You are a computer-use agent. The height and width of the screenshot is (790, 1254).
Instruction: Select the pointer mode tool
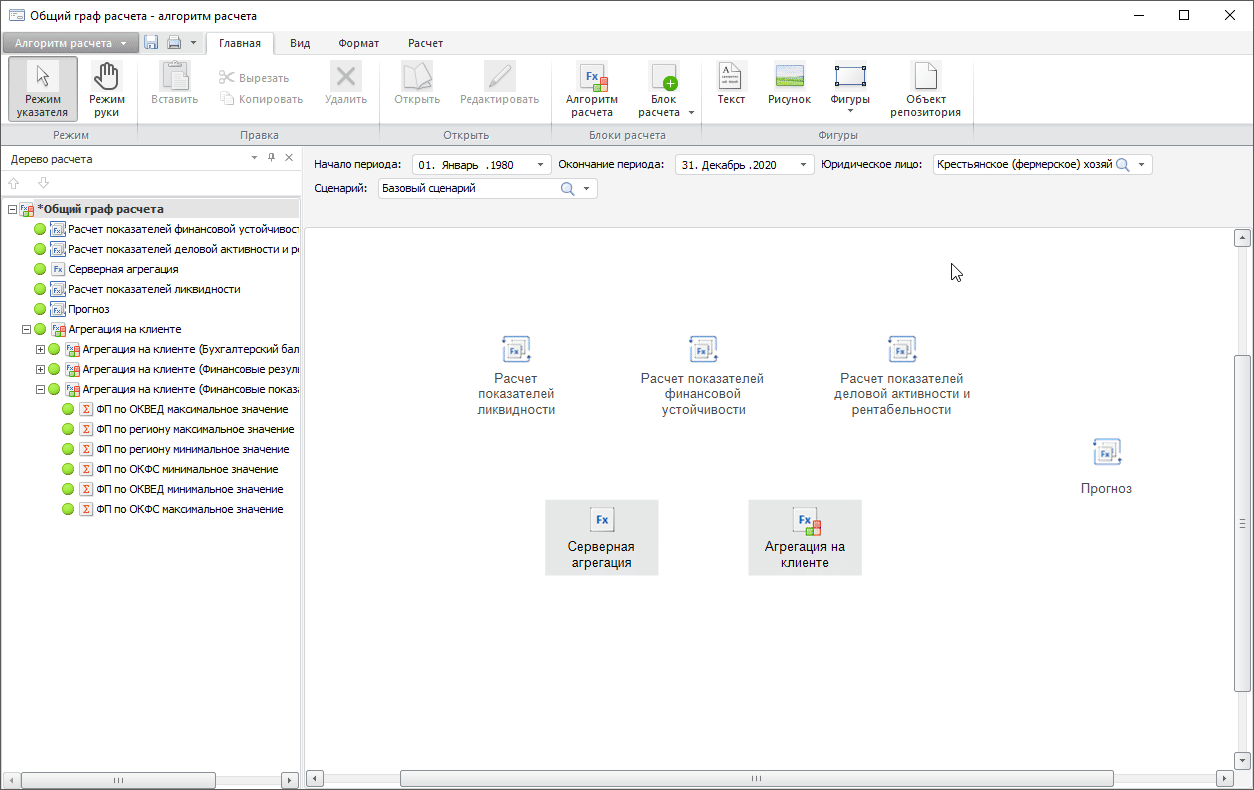point(42,89)
